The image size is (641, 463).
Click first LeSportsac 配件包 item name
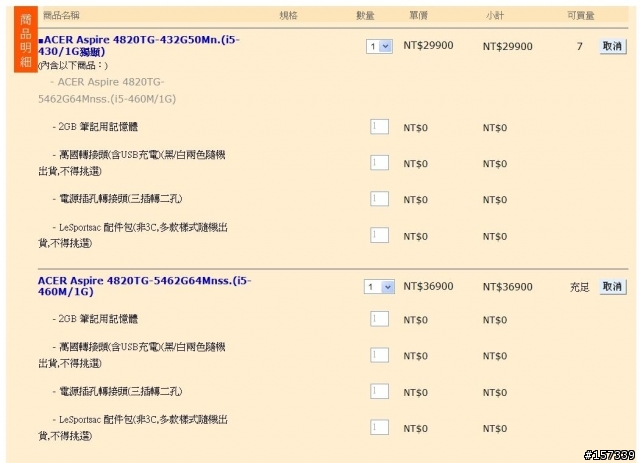(133, 235)
